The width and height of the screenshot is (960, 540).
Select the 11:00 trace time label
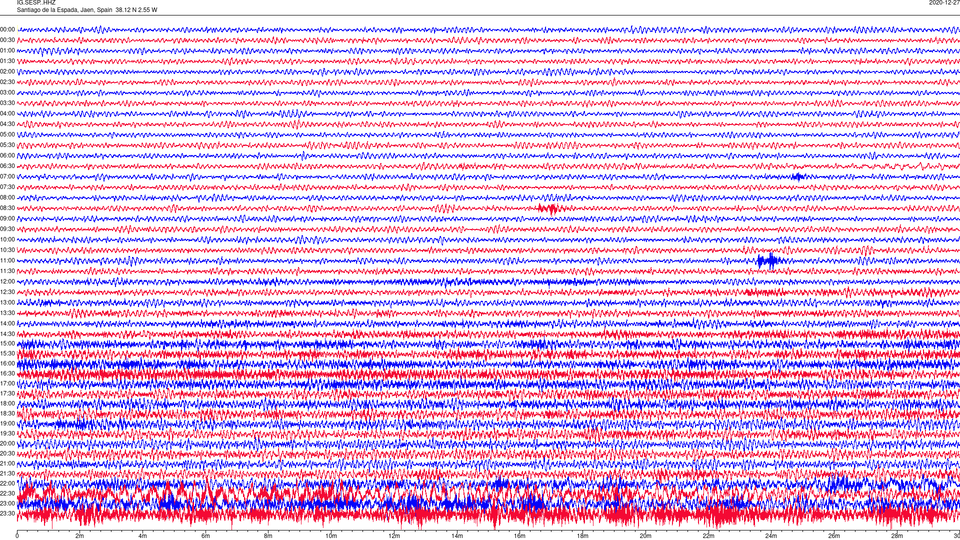coord(7,260)
